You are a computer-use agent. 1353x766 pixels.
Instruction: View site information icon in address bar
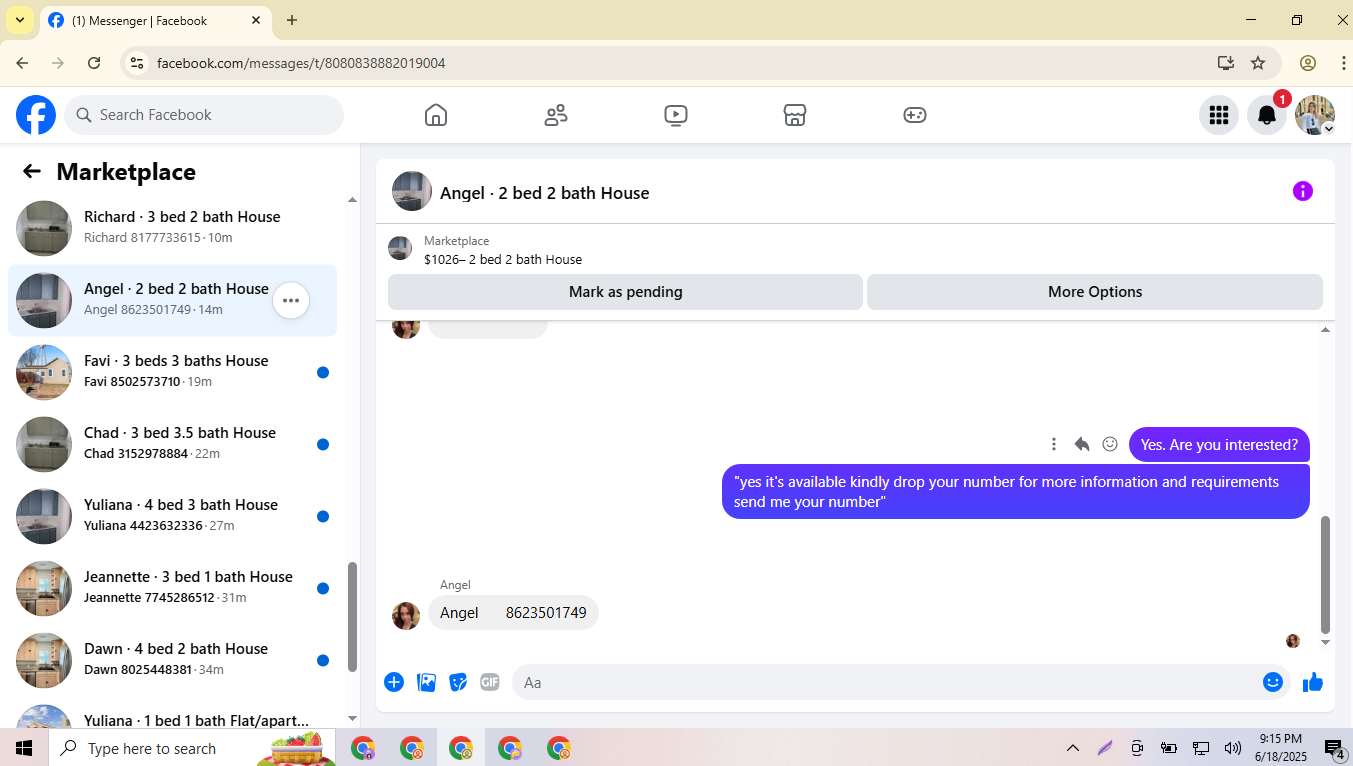(138, 63)
